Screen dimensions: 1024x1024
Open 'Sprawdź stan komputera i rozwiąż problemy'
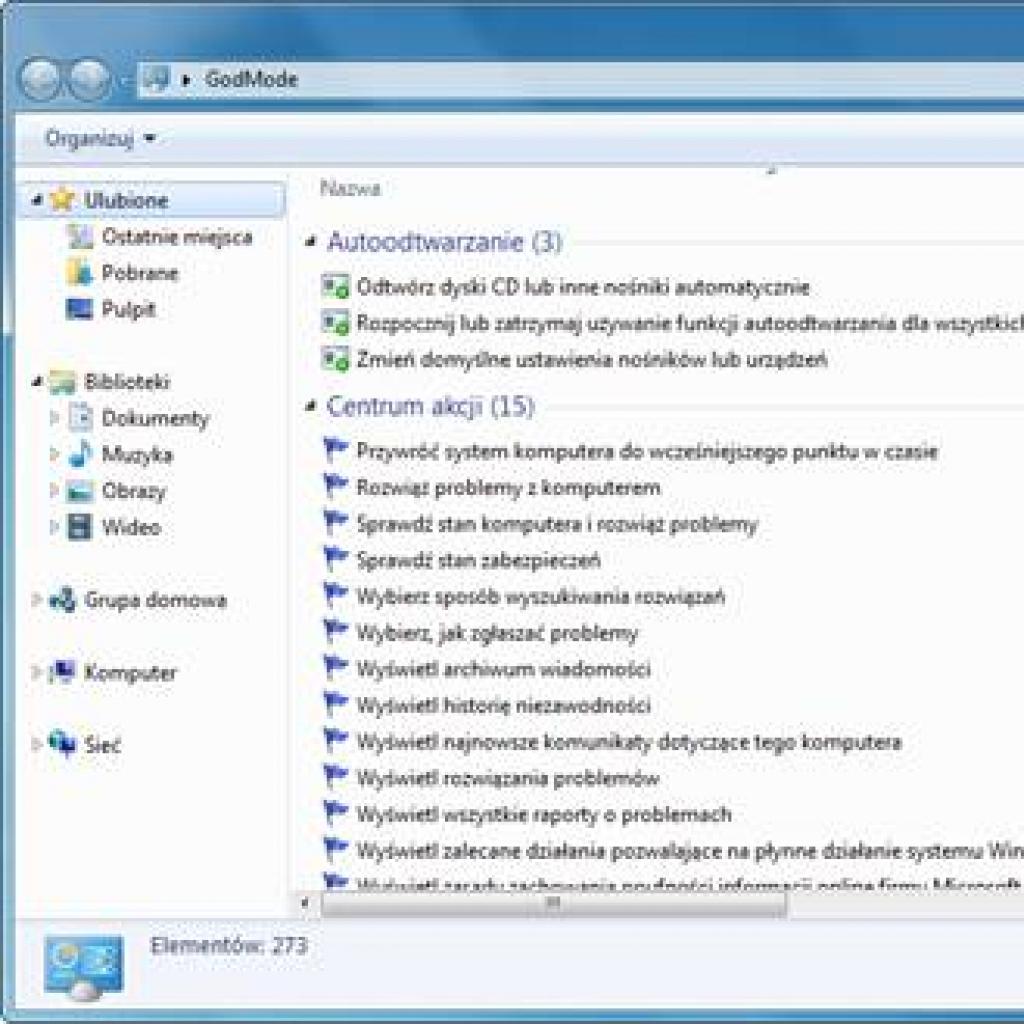(x=557, y=524)
